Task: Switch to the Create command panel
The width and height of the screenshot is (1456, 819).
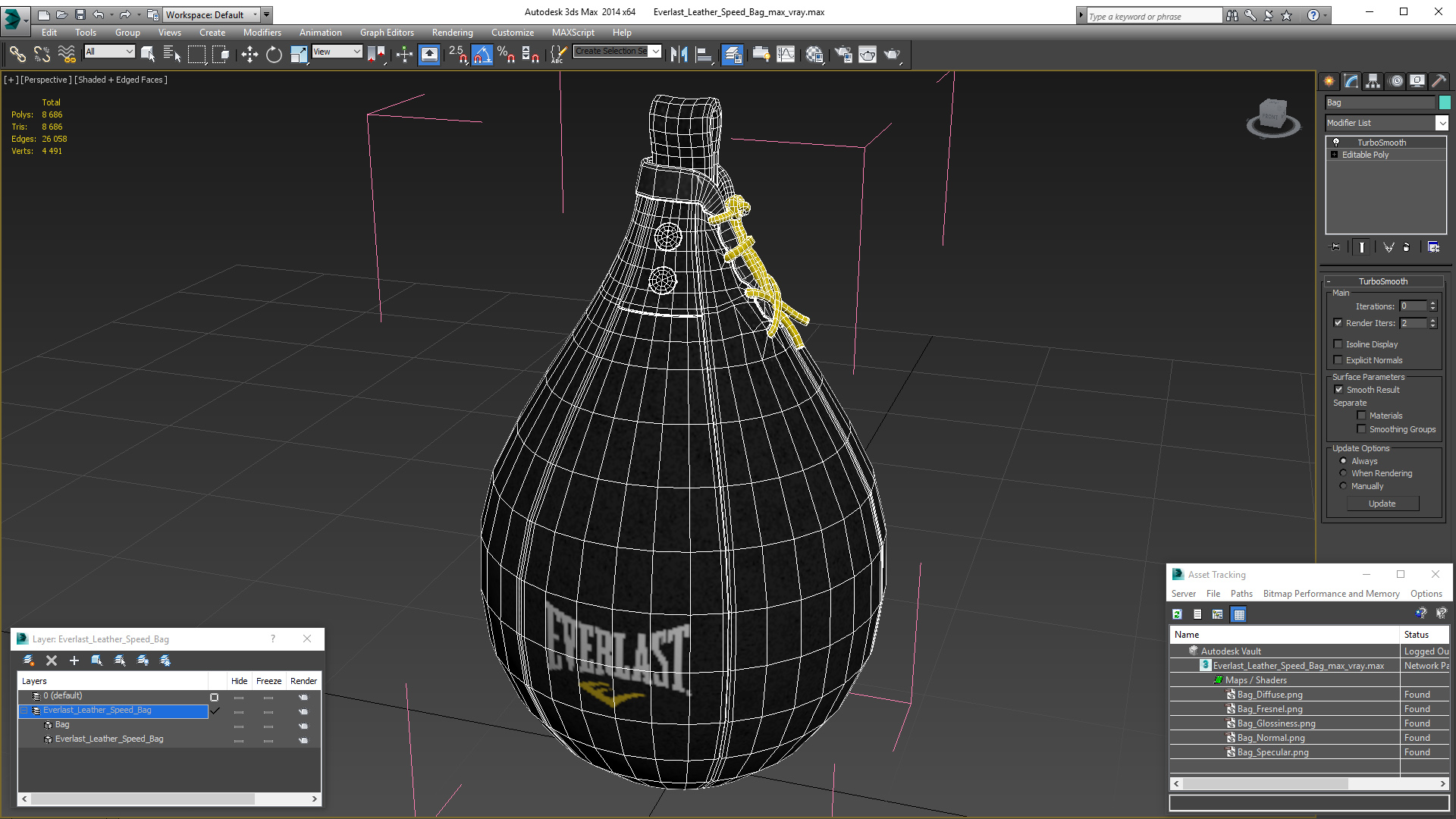Action: 1329,80
